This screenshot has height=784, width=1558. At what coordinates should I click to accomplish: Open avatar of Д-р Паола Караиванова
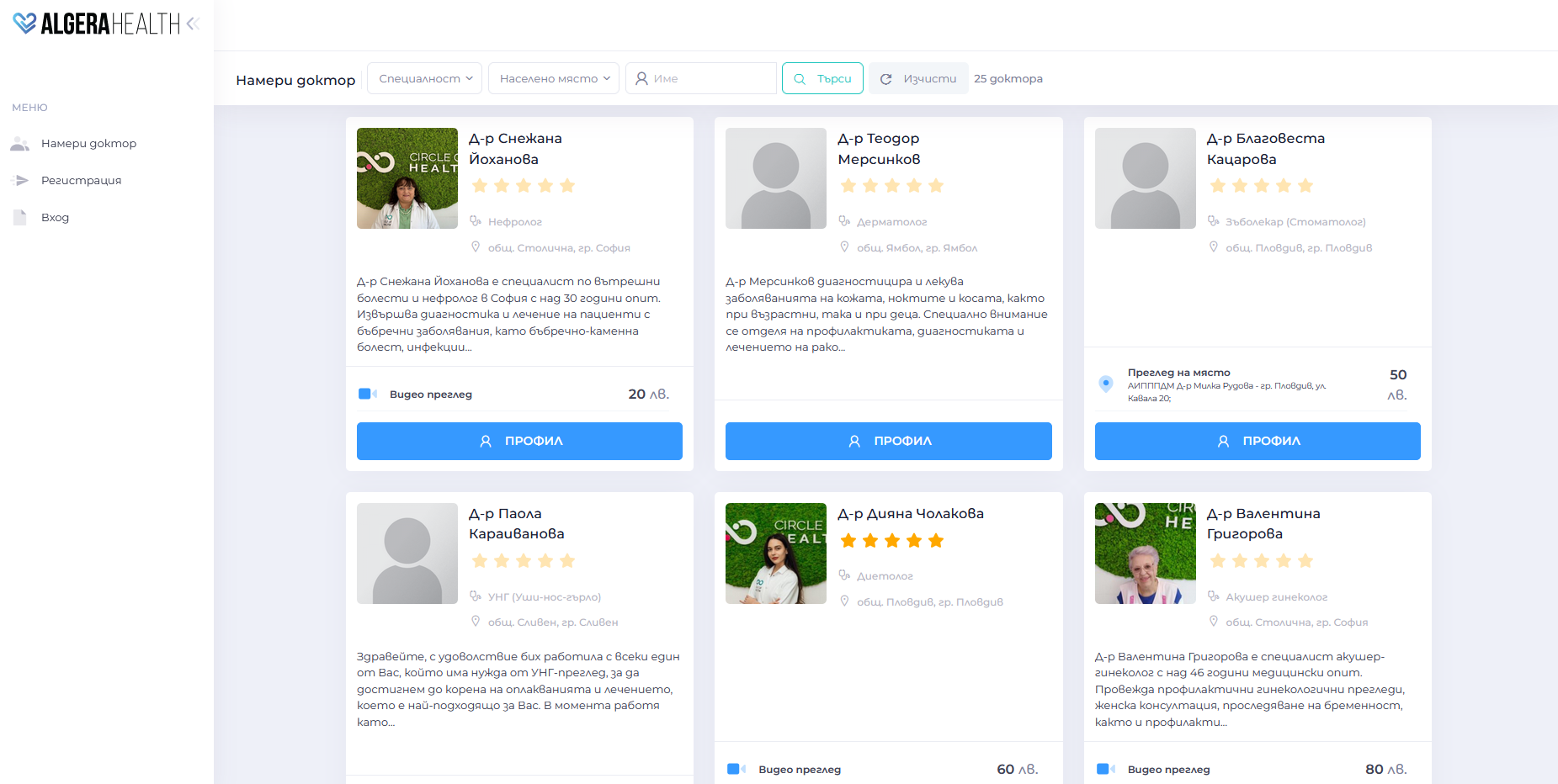[x=407, y=554]
